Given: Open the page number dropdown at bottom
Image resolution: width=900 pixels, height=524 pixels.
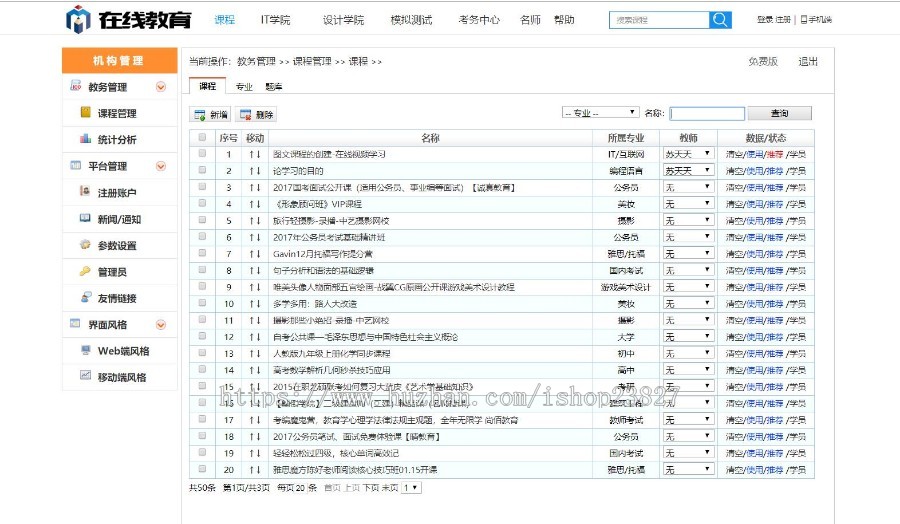Looking at the screenshot, I should pos(411,488).
